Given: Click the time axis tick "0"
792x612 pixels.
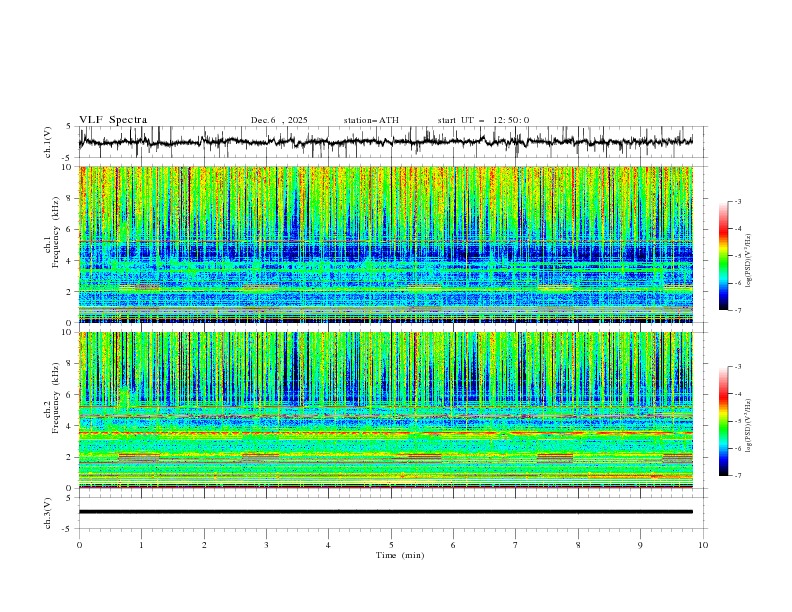Looking at the screenshot, I should point(79,545).
